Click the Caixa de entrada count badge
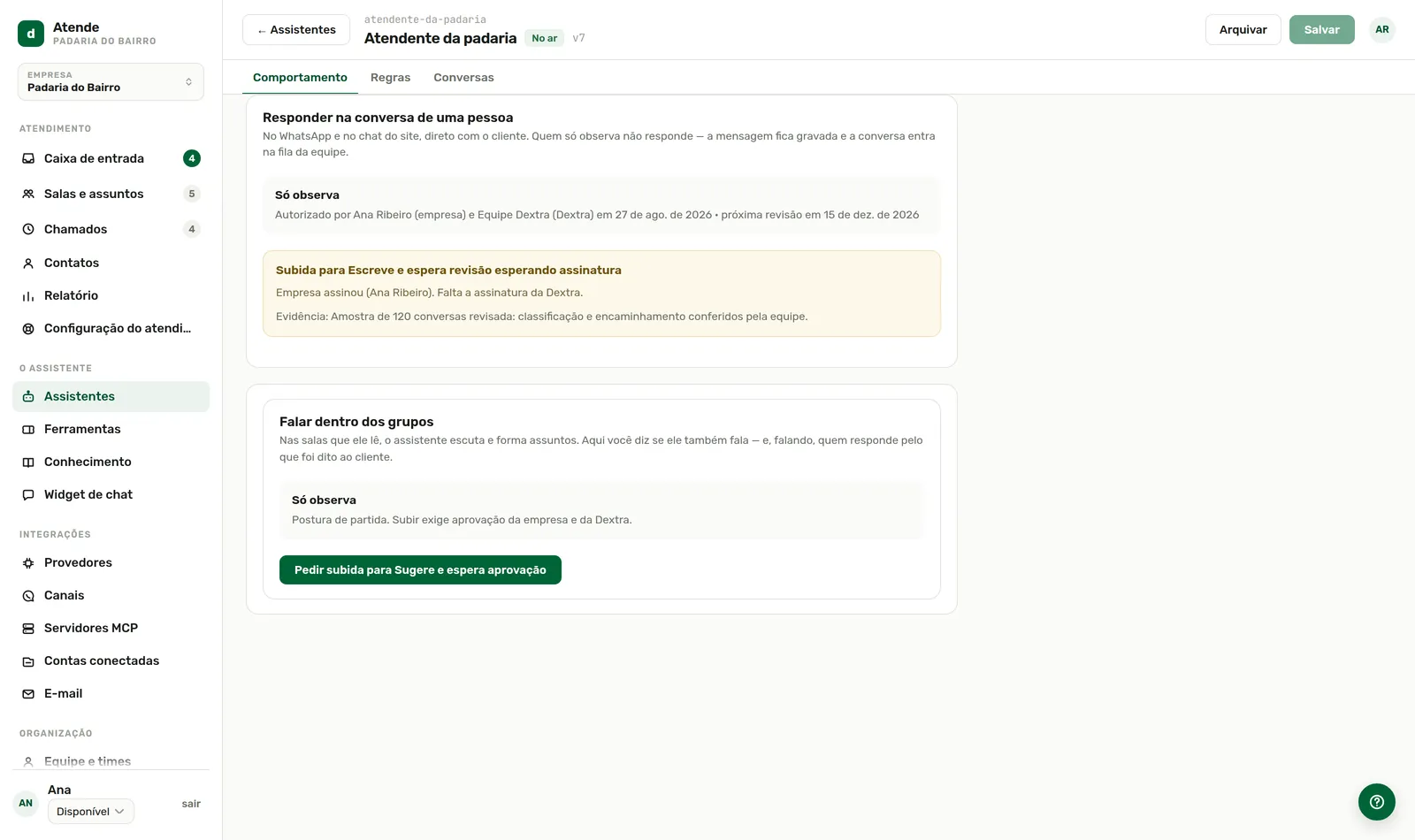Image resolution: width=1415 pixels, height=840 pixels. click(192, 158)
